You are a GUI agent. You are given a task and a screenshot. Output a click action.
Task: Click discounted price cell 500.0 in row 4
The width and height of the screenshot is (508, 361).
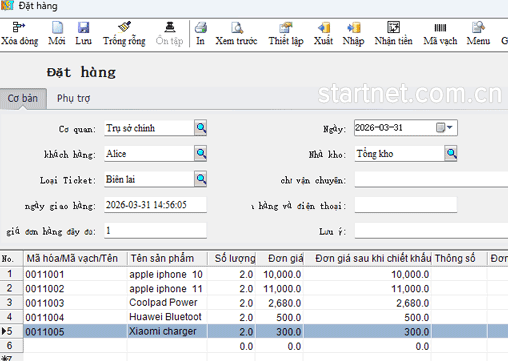click(367, 317)
